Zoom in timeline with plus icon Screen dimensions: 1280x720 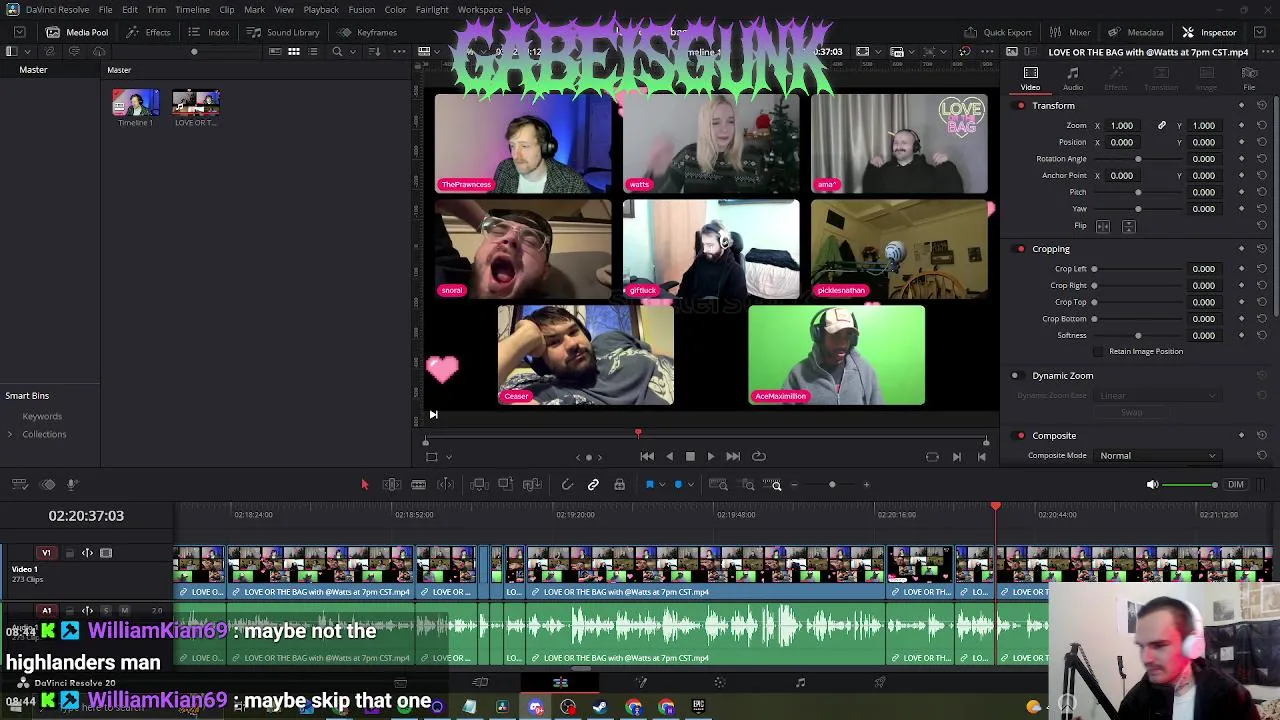(x=866, y=485)
